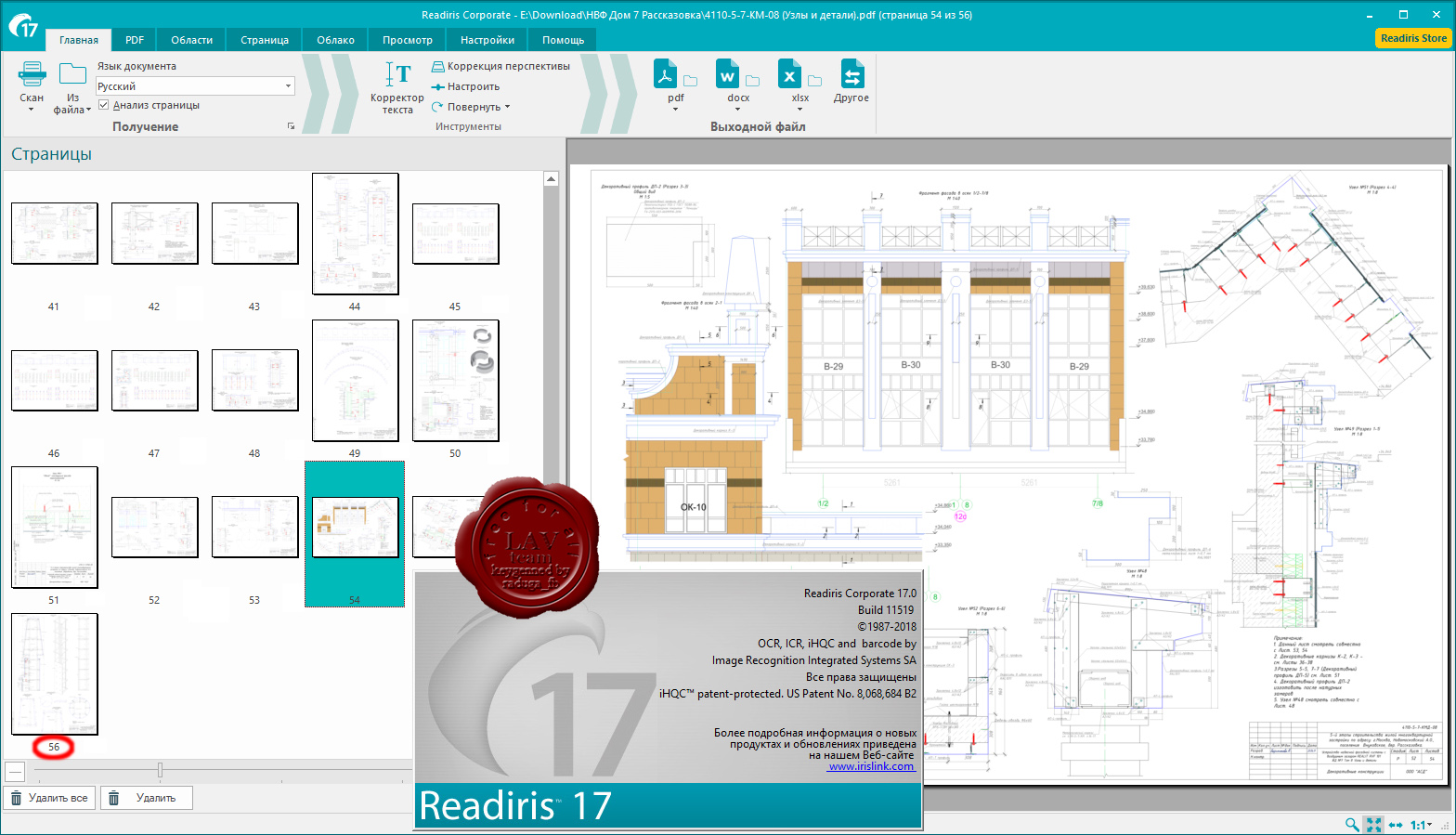Expand the Повернуть dropdown arrow
Image resolution: width=1456 pixels, height=835 pixels.
click(507, 107)
